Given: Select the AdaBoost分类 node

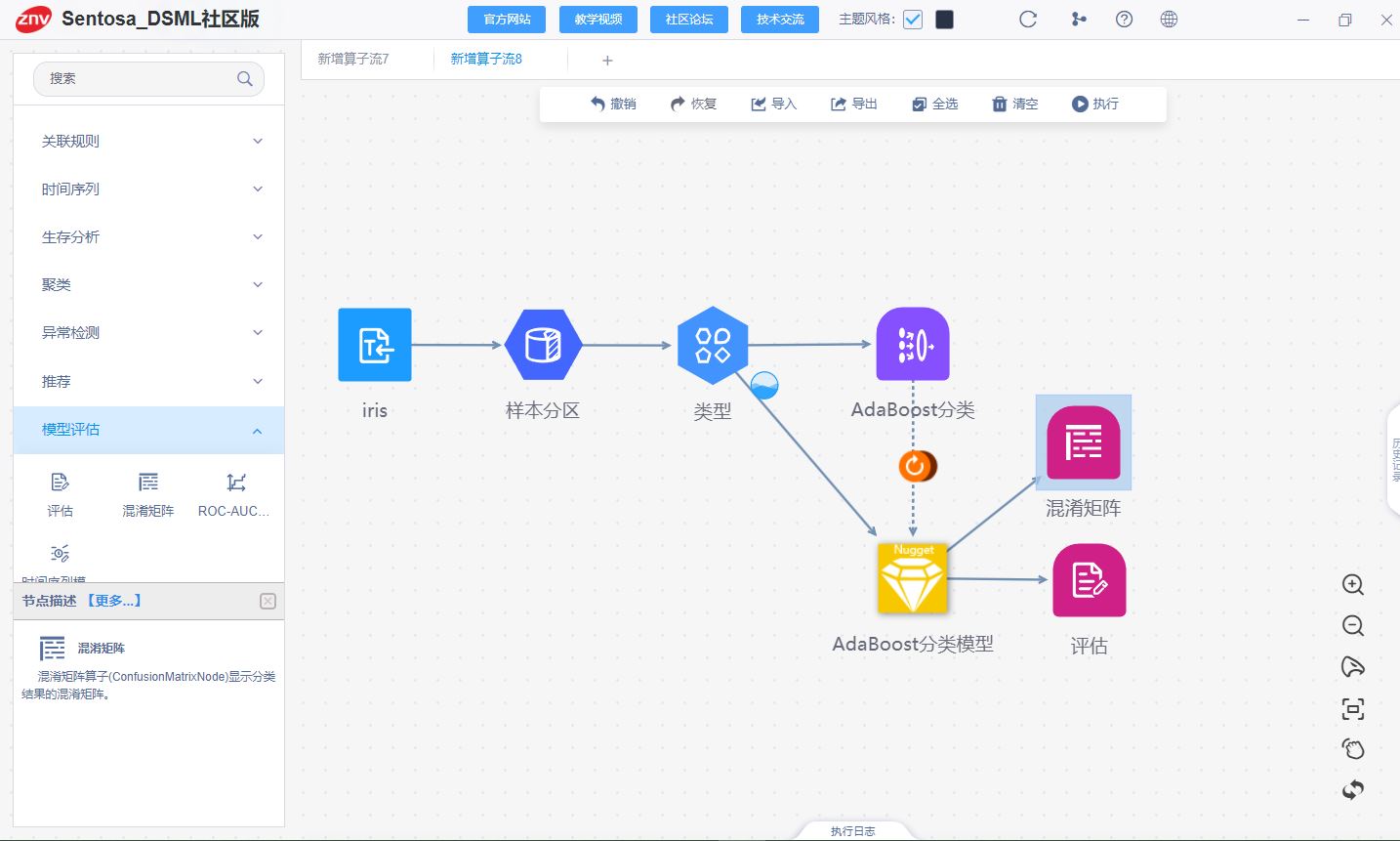Looking at the screenshot, I should tap(913, 345).
